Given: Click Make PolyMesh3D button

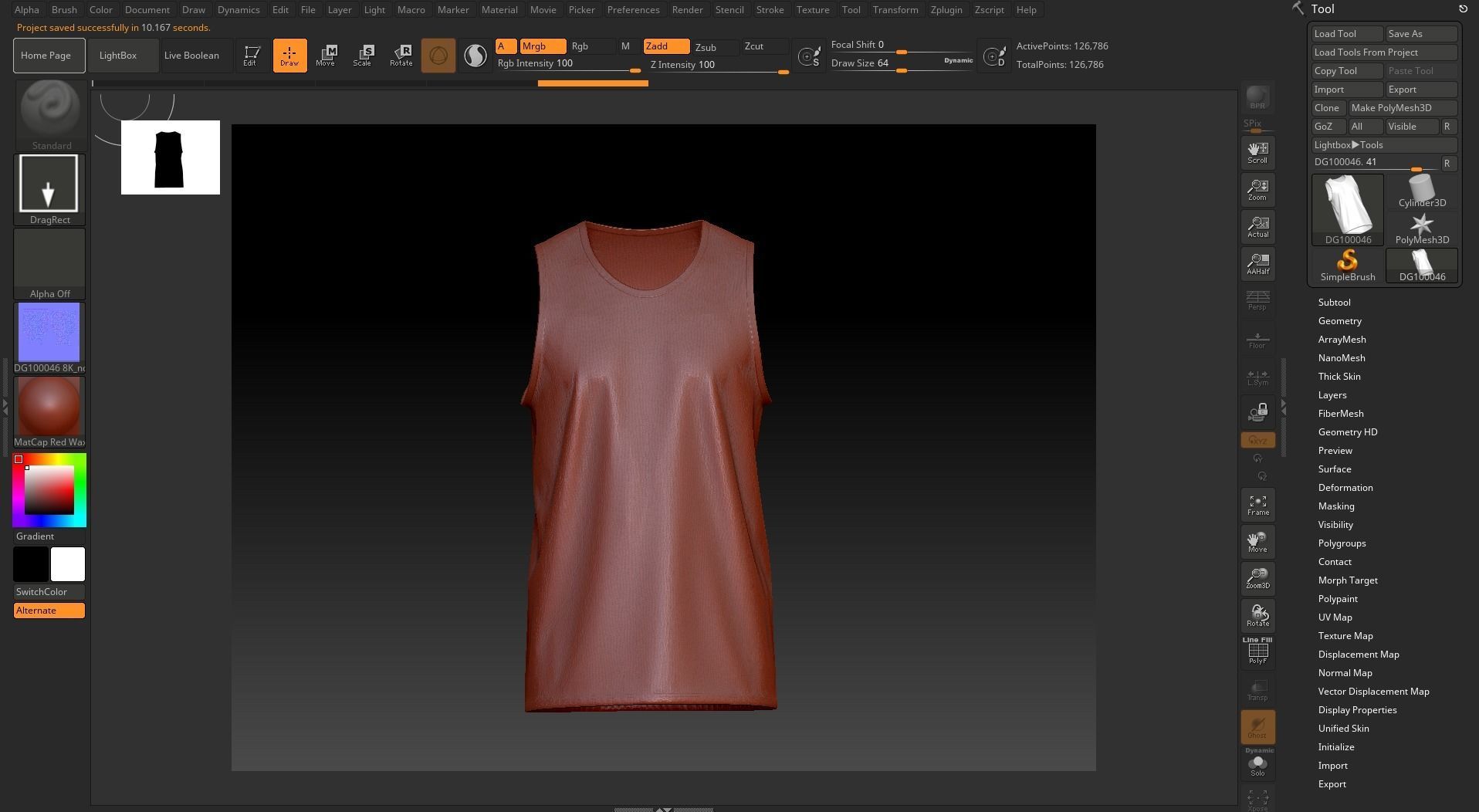Looking at the screenshot, I should 1403,108.
